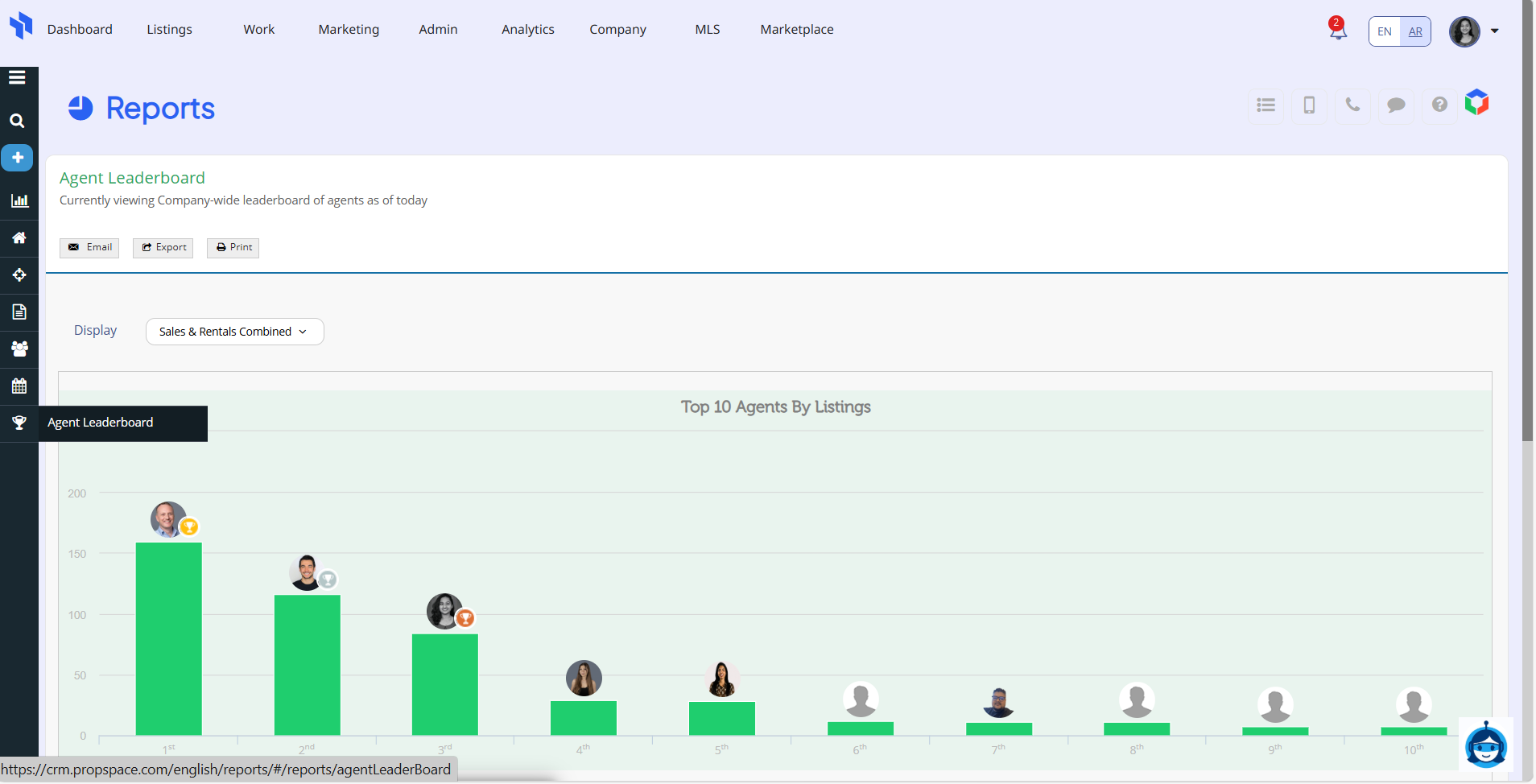Switch language to EN
This screenshot has width=1536, height=784.
tap(1385, 31)
